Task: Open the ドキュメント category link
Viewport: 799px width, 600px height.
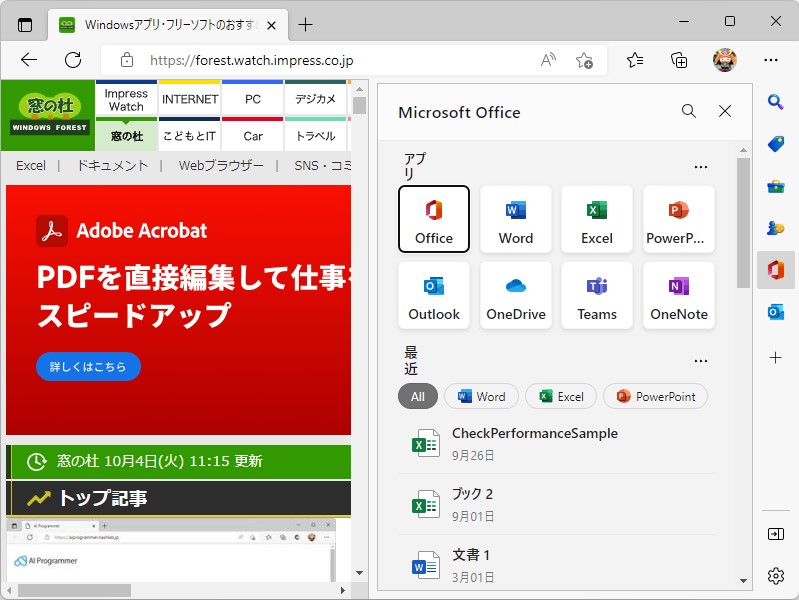Action: point(112,166)
